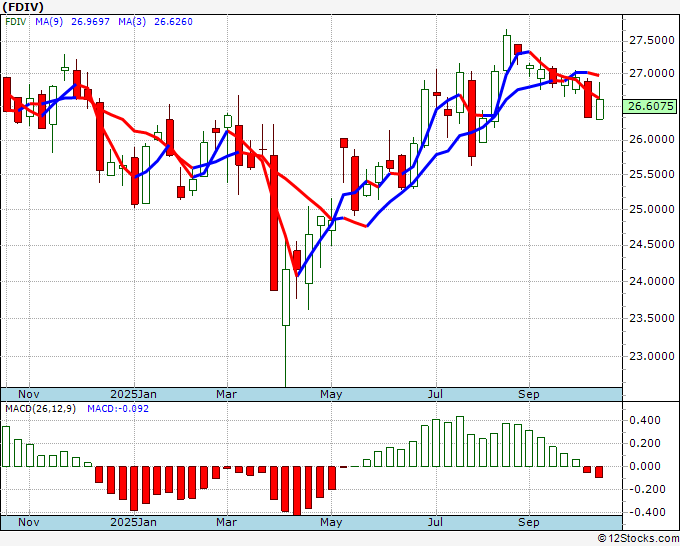Select the green FDIV legend label

tap(16, 22)
